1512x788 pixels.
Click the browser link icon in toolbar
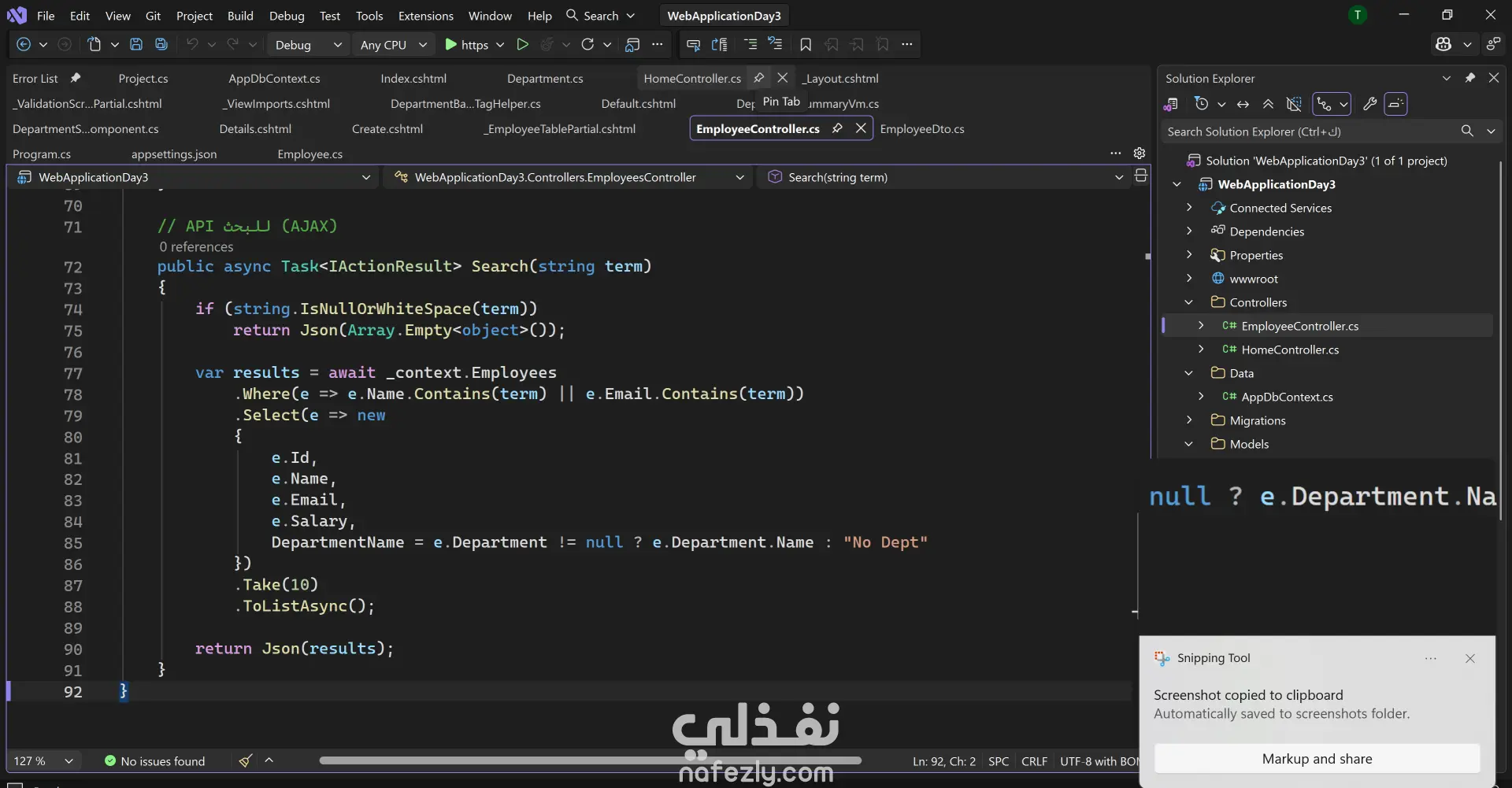point(632,45)
